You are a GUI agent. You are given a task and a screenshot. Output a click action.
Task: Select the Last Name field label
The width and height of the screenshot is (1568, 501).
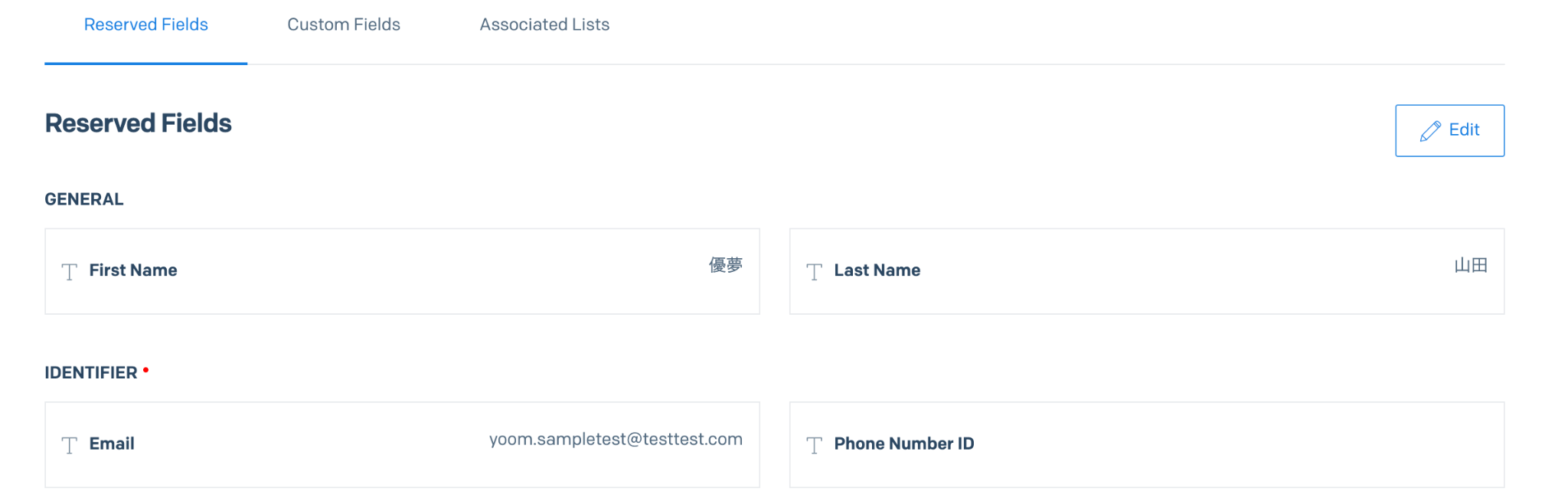coord(877,270)
